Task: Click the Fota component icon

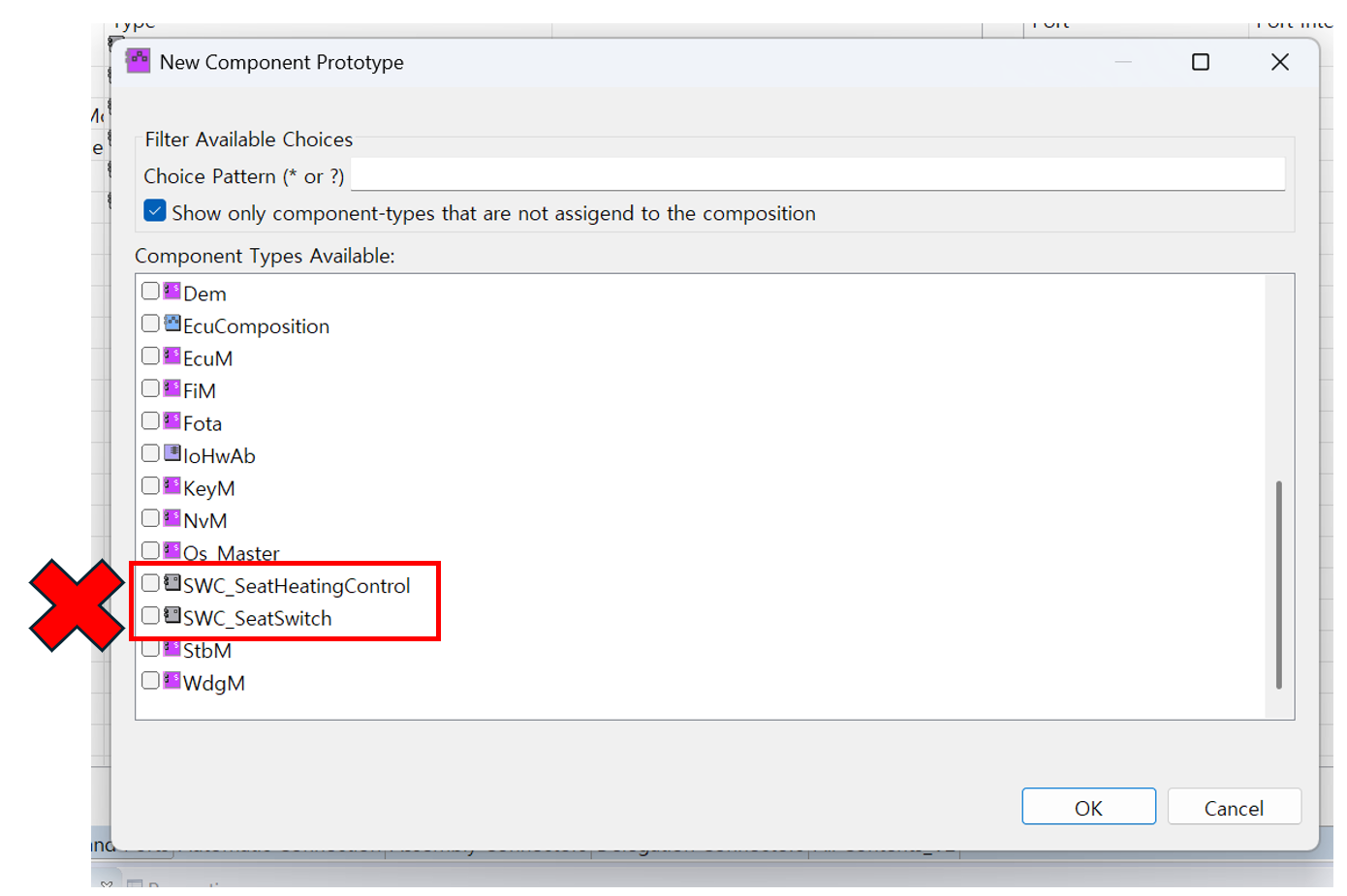Action: click(x=172, y=420)
